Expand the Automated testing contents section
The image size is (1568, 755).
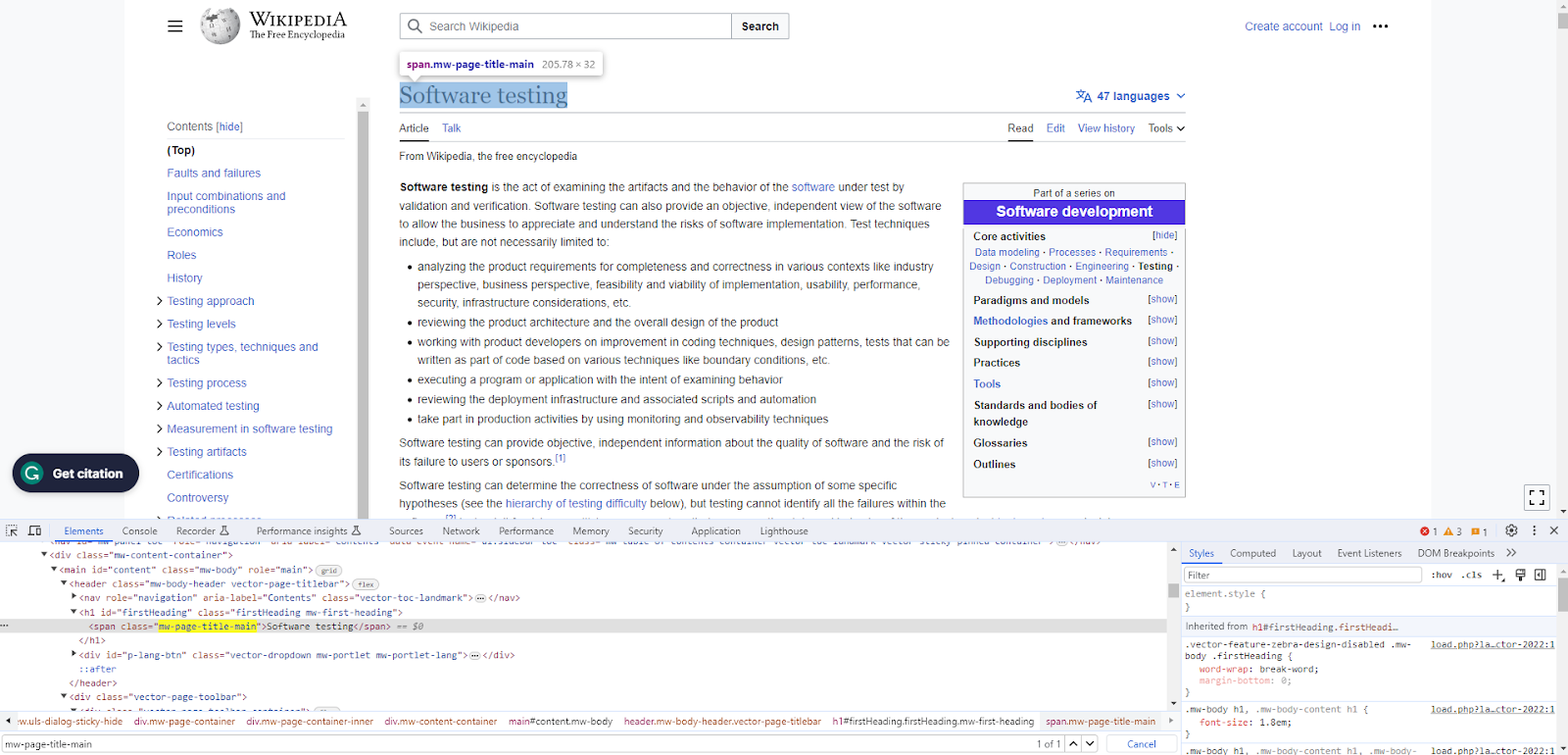pos(160,406)
